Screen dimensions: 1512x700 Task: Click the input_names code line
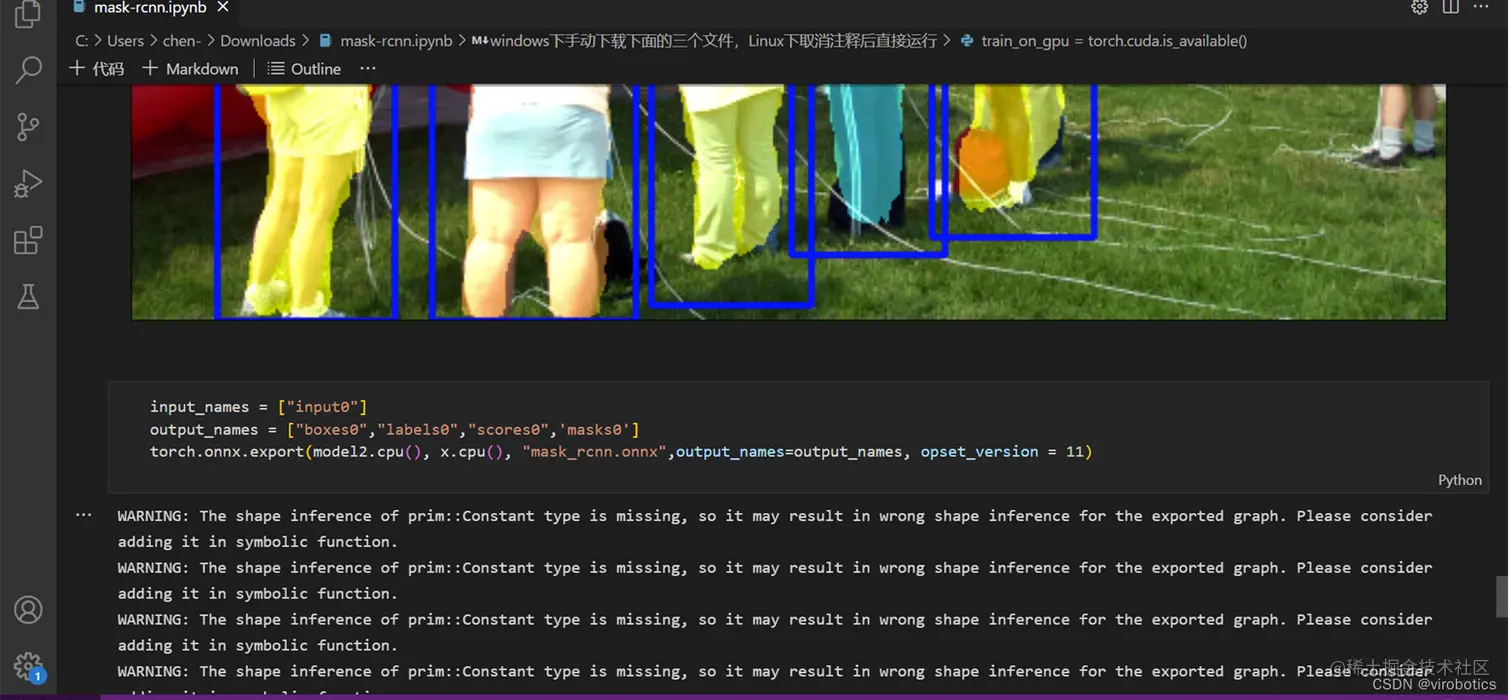click(x=259, y=407)
